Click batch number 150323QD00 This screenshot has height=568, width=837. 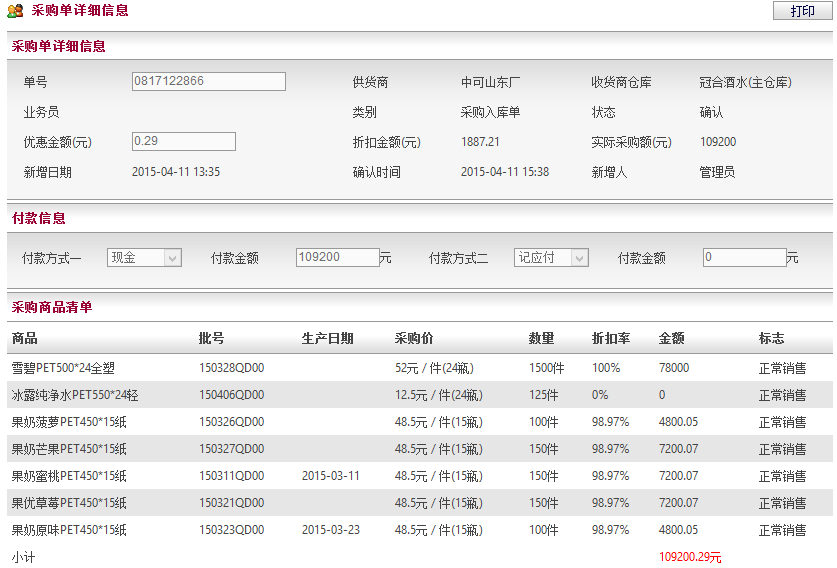tap(232, 530)
